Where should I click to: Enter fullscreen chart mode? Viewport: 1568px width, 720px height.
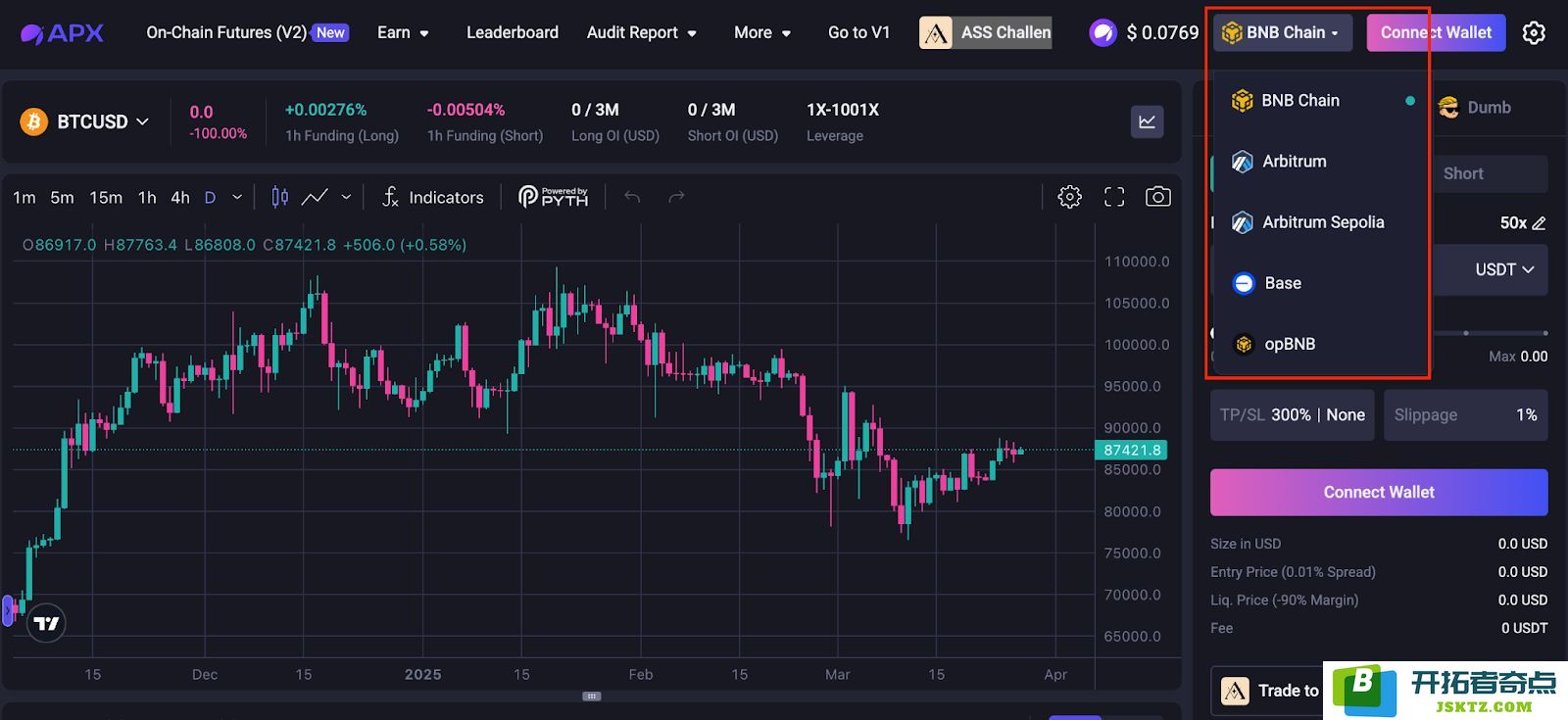(x=1114, y=197)
